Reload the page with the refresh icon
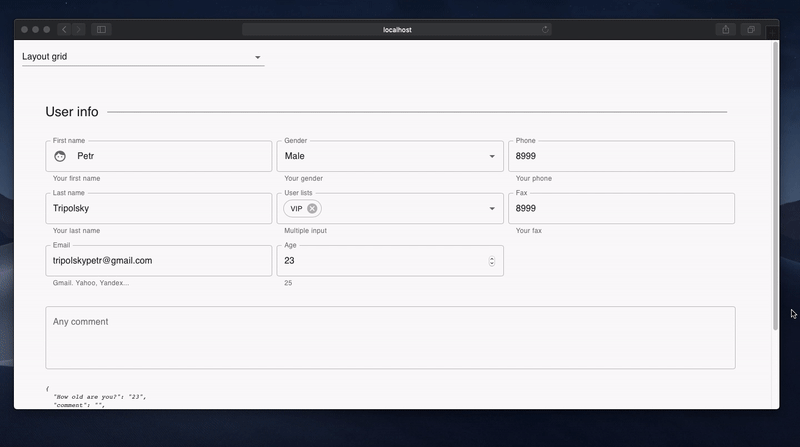 pyautogui.click(x=545, y=30)
